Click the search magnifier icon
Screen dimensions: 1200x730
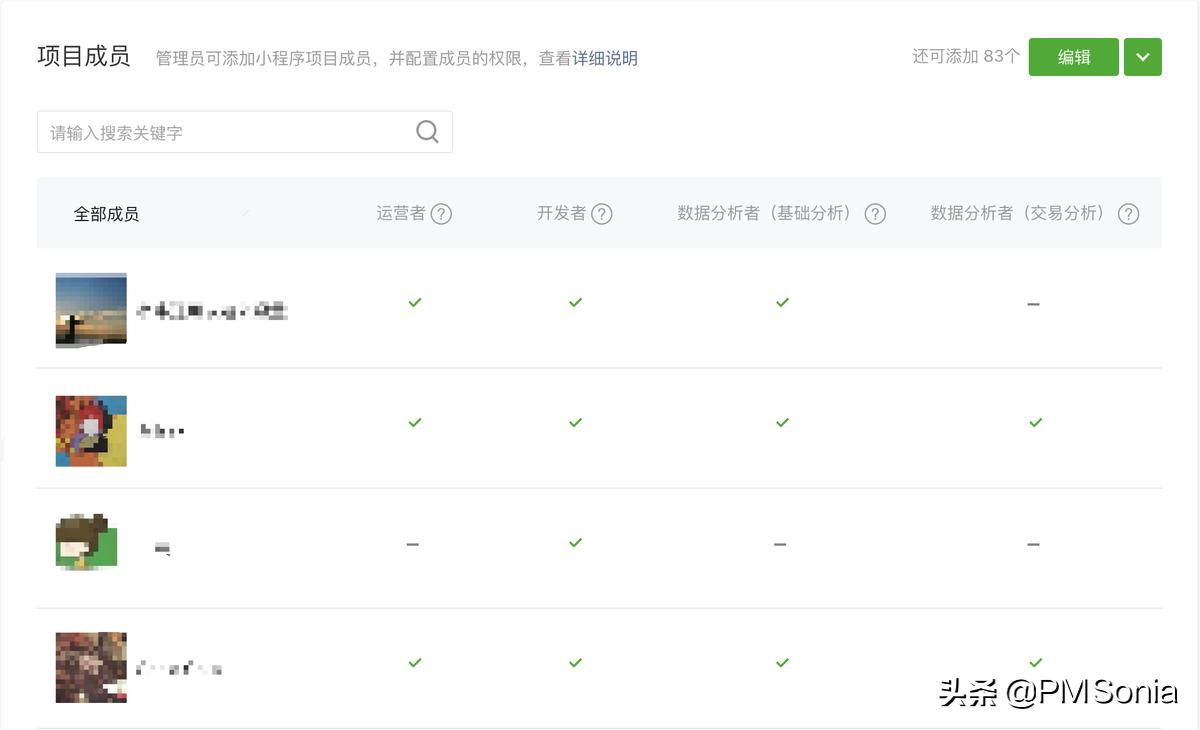click(x=427, y=132)
